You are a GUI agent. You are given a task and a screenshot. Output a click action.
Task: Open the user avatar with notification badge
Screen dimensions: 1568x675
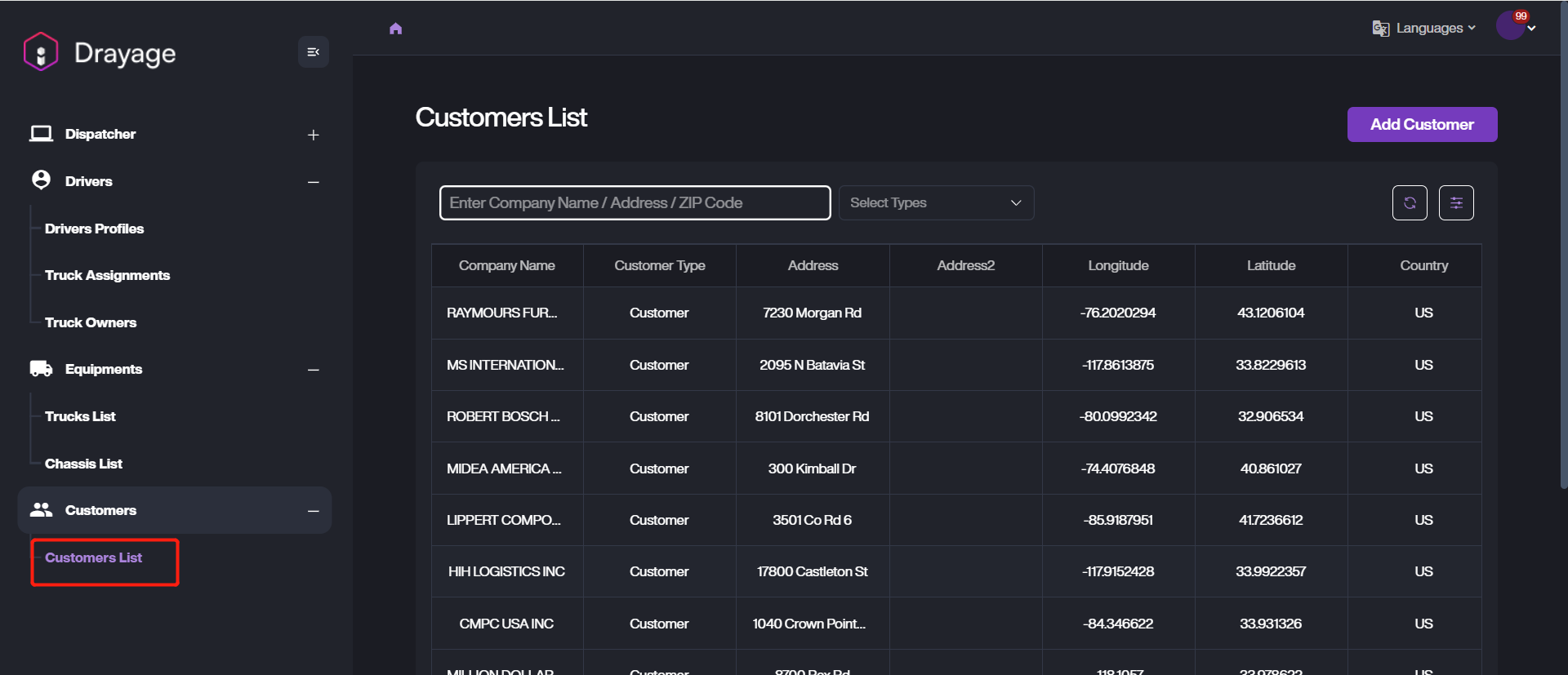pos(1512,26)
